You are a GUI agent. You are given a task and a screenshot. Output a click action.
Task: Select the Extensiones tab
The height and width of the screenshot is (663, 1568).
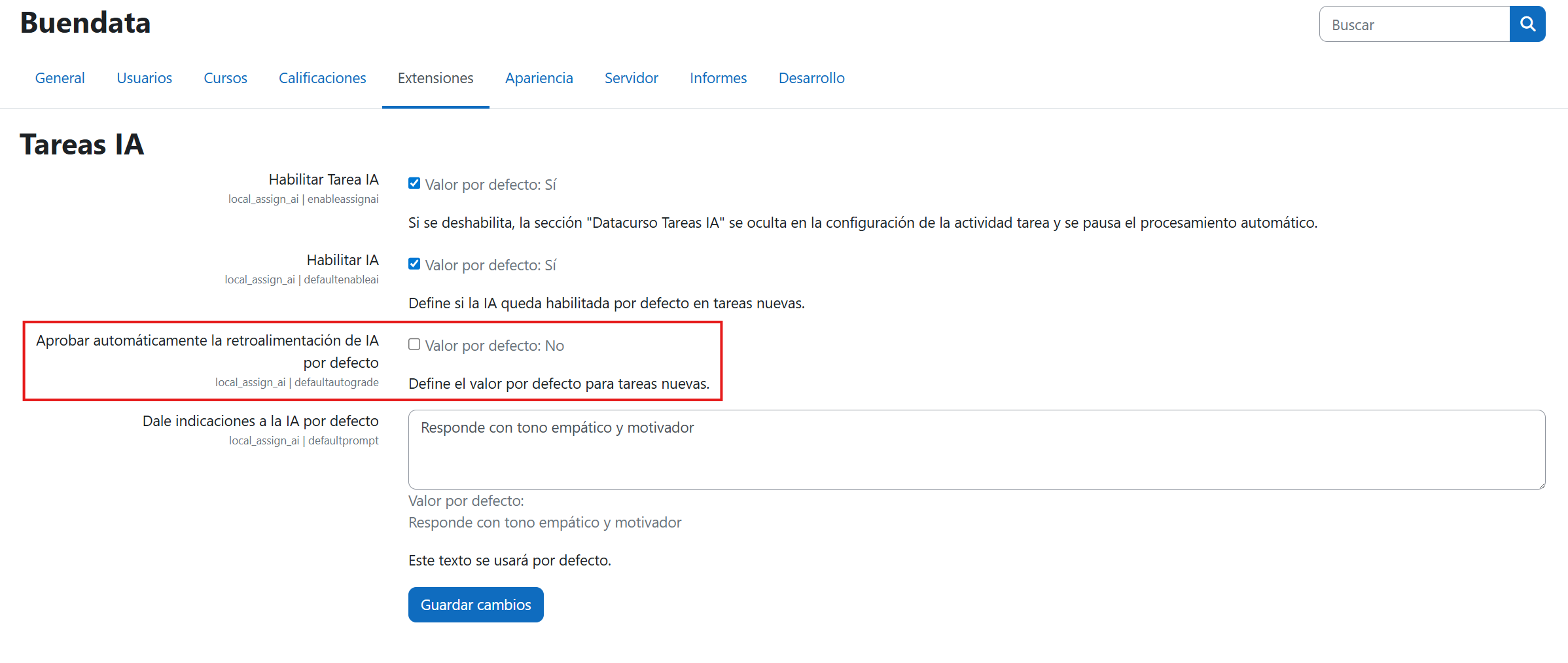tap(435, 78)
